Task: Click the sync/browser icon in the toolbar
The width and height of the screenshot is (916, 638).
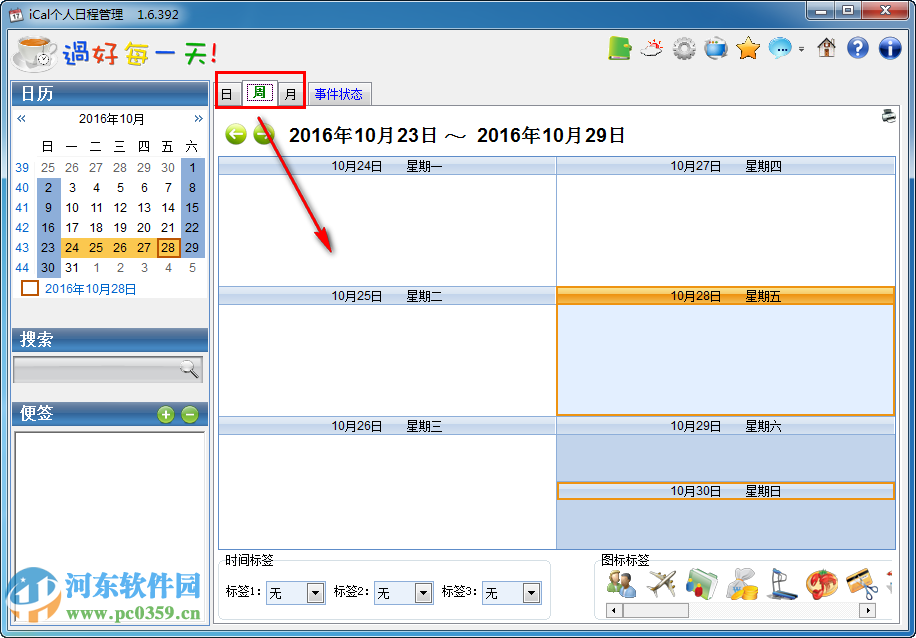Action: coord(716,47)
